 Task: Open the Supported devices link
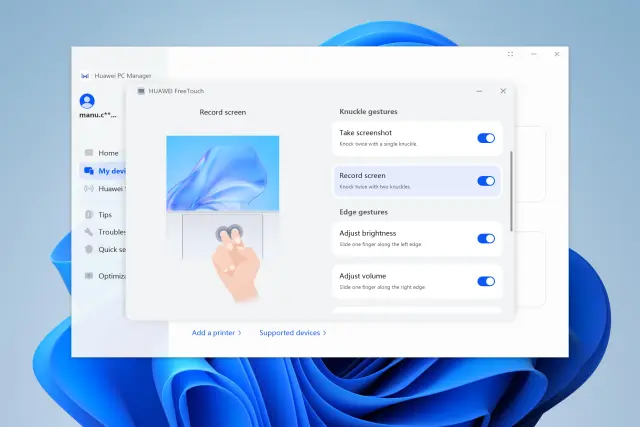[x=292, y=332]
